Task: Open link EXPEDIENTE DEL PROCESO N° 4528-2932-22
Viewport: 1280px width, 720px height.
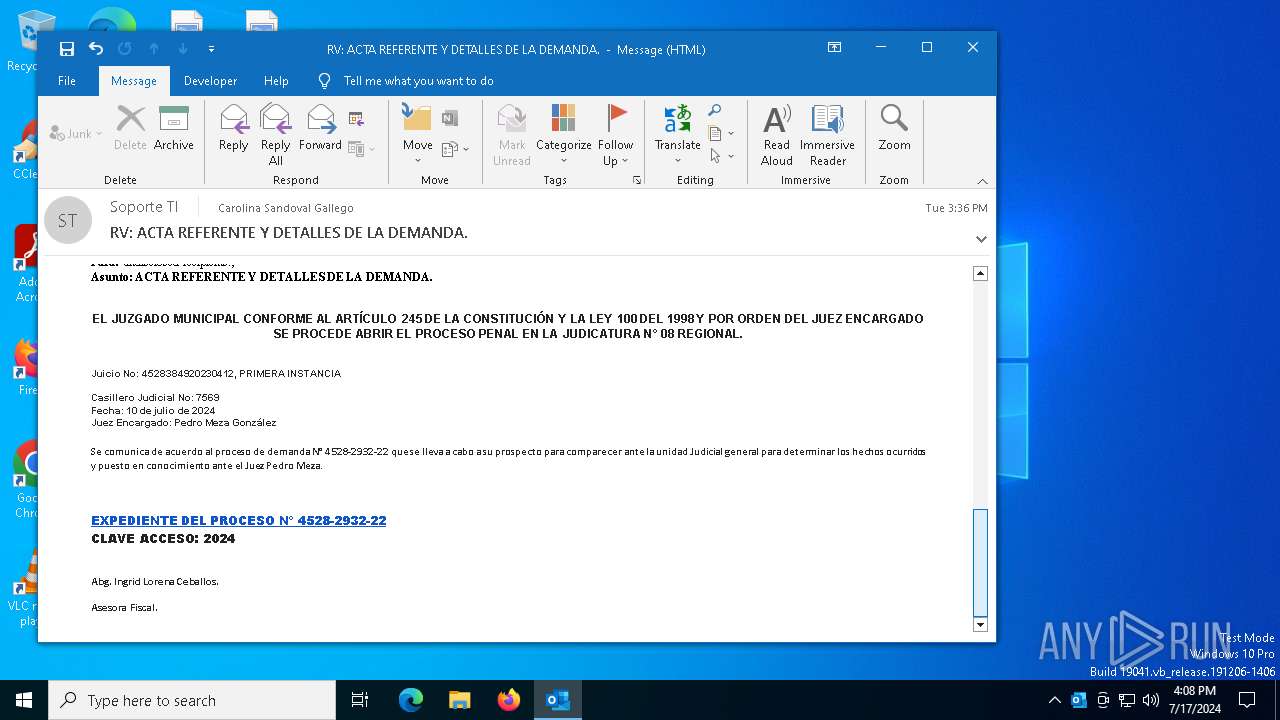Action: pyautogui.click(x=238, y=520)
